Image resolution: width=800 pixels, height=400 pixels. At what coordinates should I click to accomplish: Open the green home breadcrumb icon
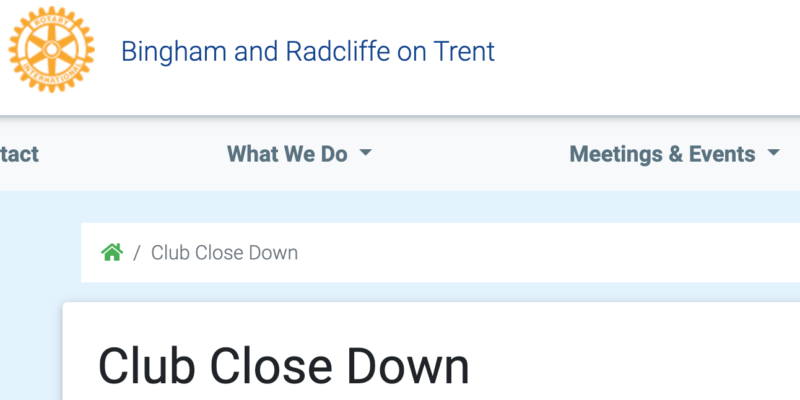pyautogui.click(x=112, y=252)
